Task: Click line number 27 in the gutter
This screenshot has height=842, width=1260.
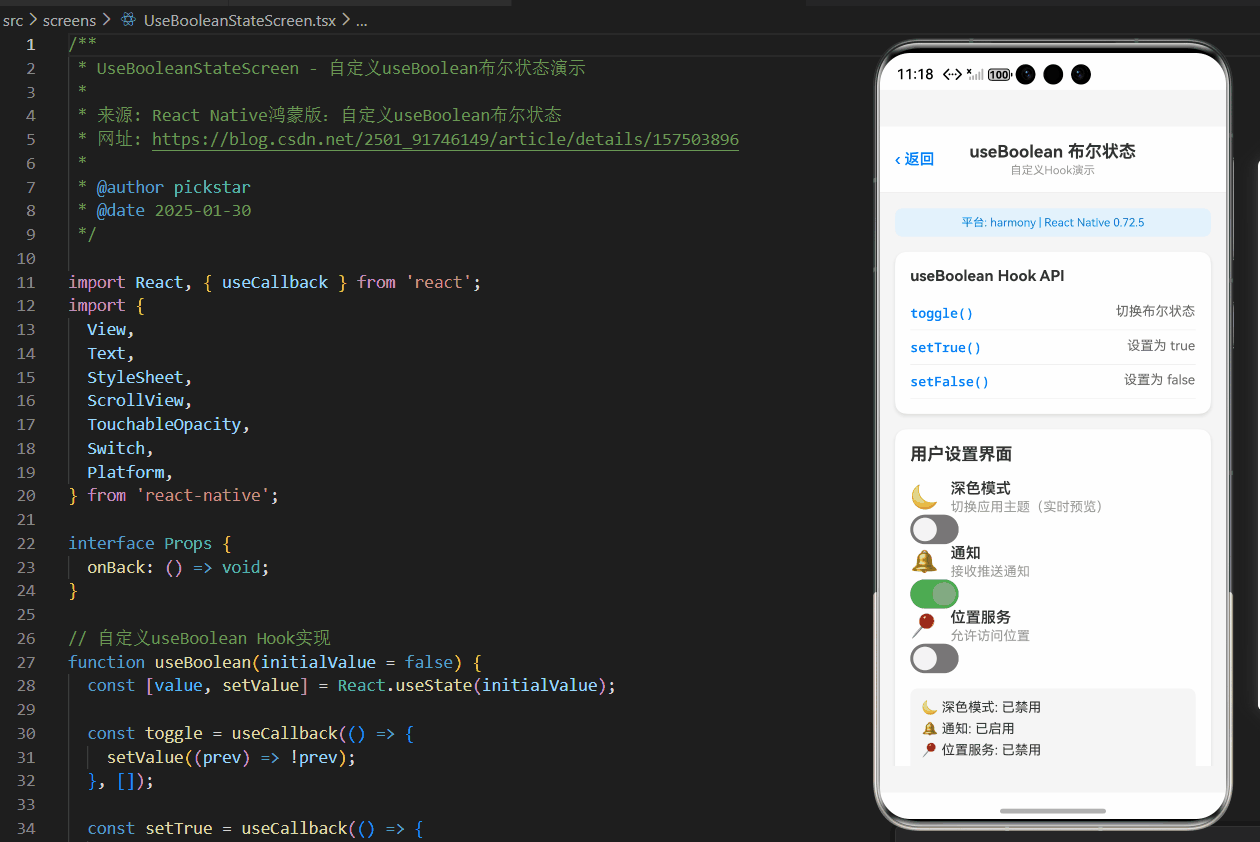Action: pyautogui.click(x=26, y=662)
